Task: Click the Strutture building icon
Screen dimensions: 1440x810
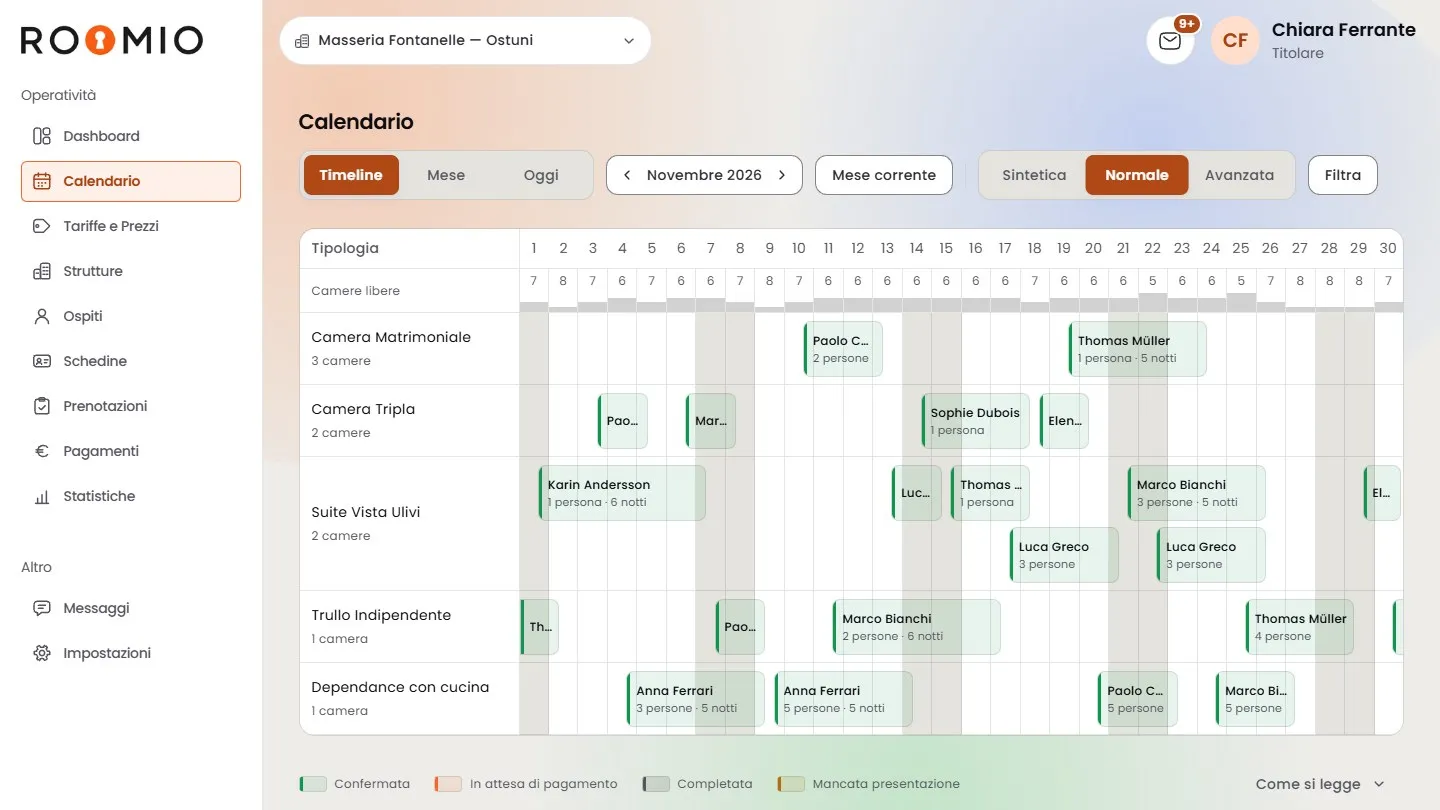Action: (x=42, y=271)
